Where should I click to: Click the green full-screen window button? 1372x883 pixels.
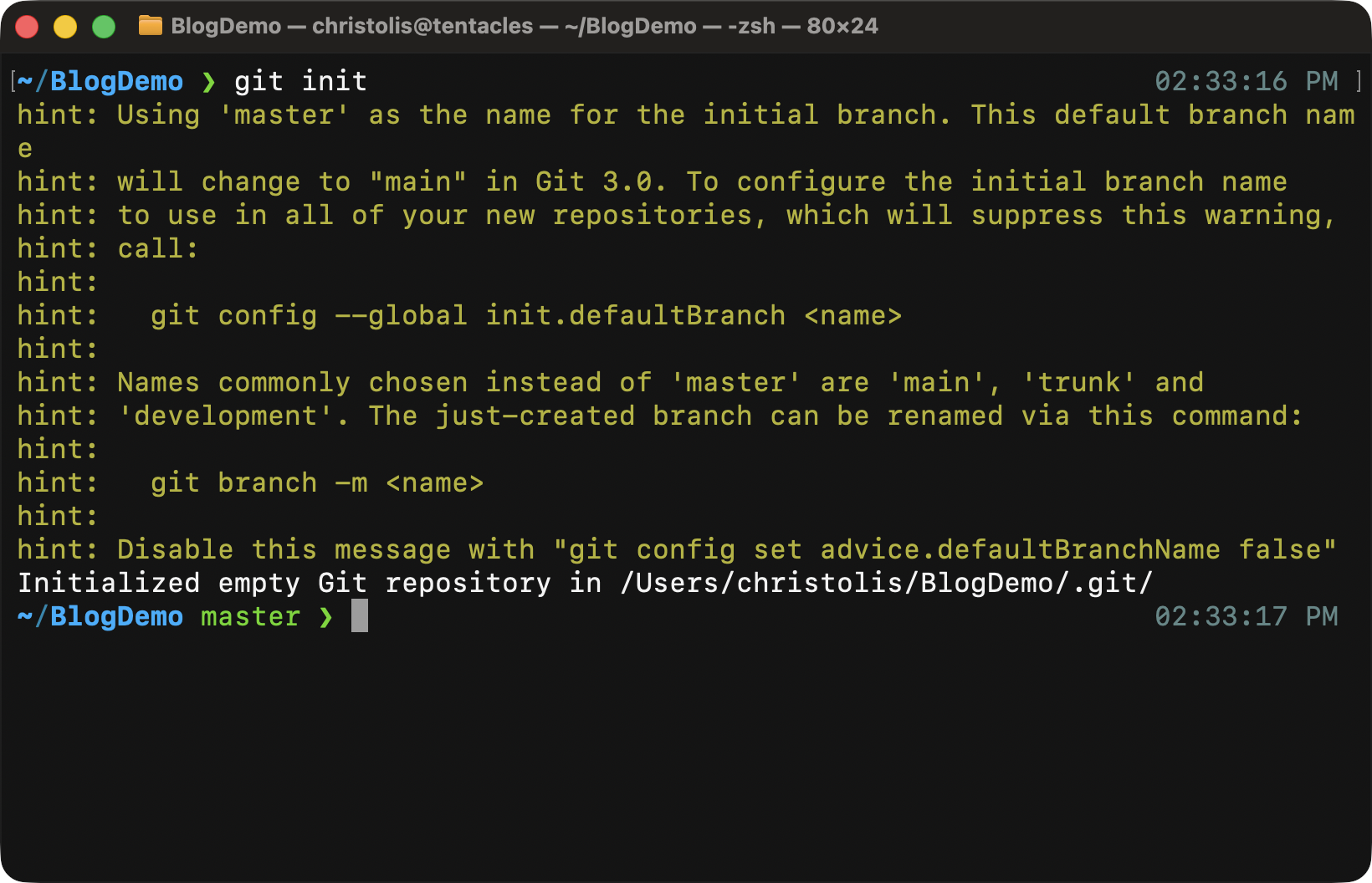point(104,27)
